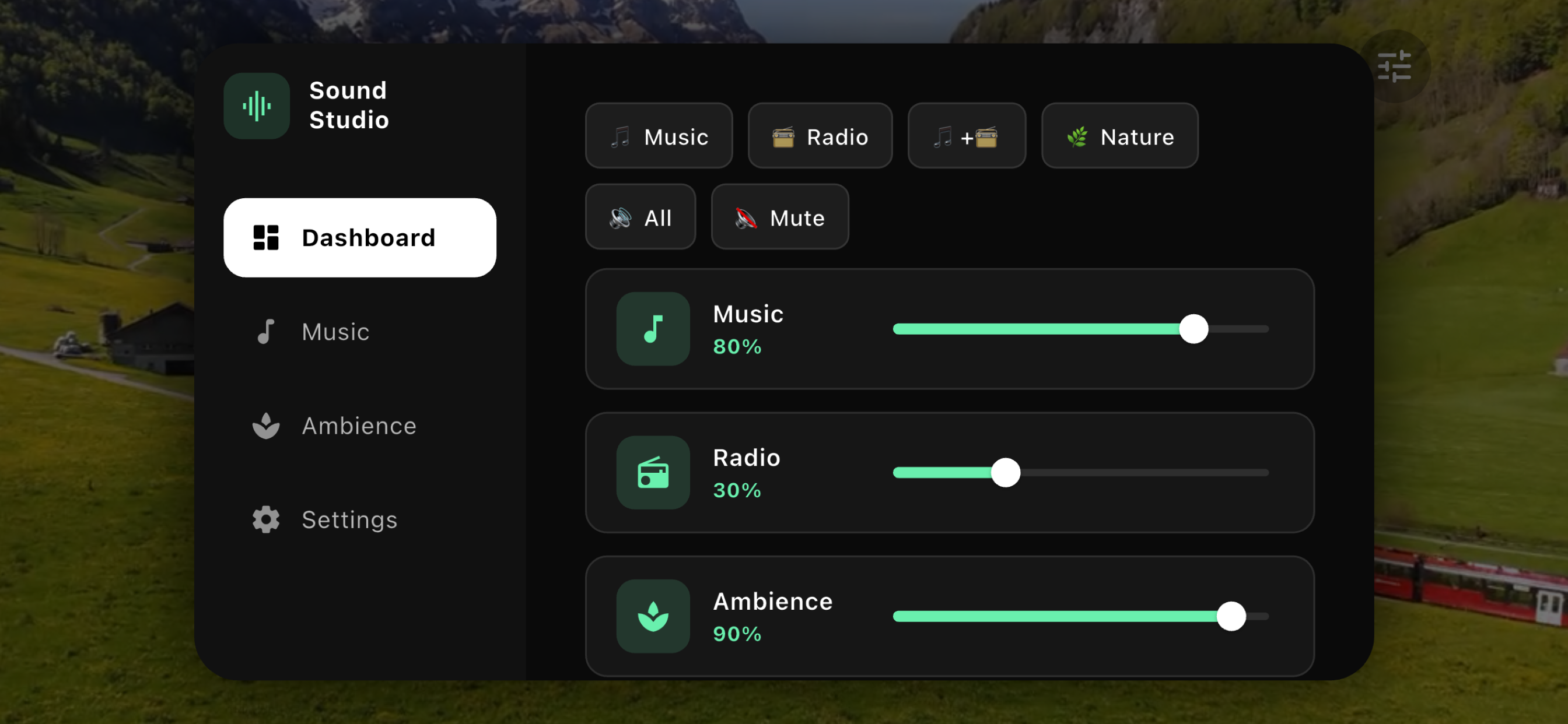Click the green Ambience leaf icon tile

click(x=653, y=616)
